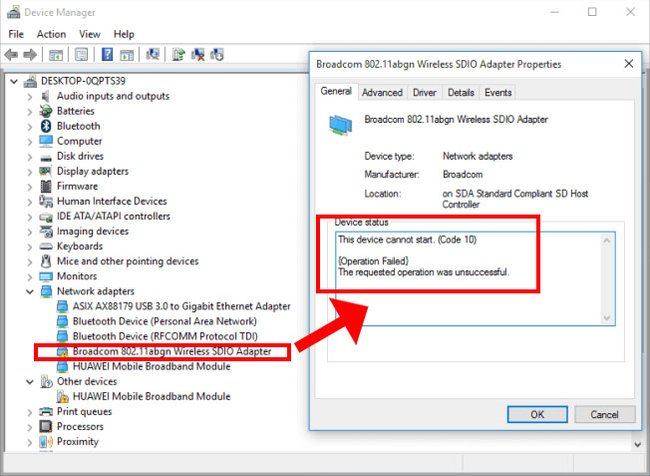The height and width of the screenshot is (476, 650).
Task: Click the Print queues printer icon
Action: pyautogui.click(x=46, y=411)
